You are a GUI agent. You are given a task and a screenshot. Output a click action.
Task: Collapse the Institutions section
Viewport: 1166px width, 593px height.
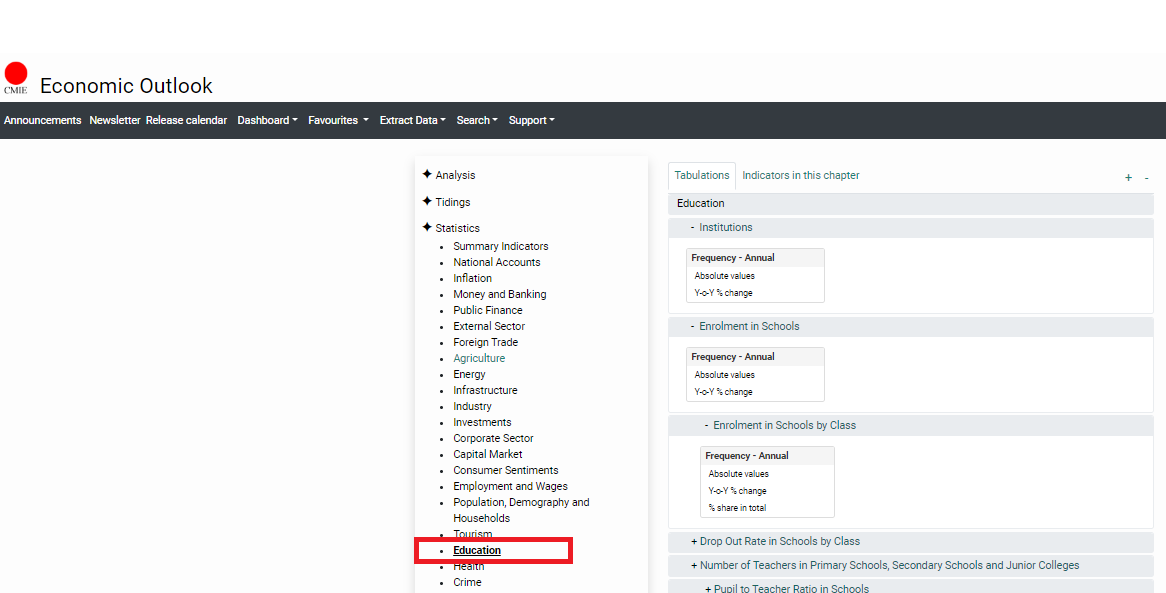click(692, 227)
